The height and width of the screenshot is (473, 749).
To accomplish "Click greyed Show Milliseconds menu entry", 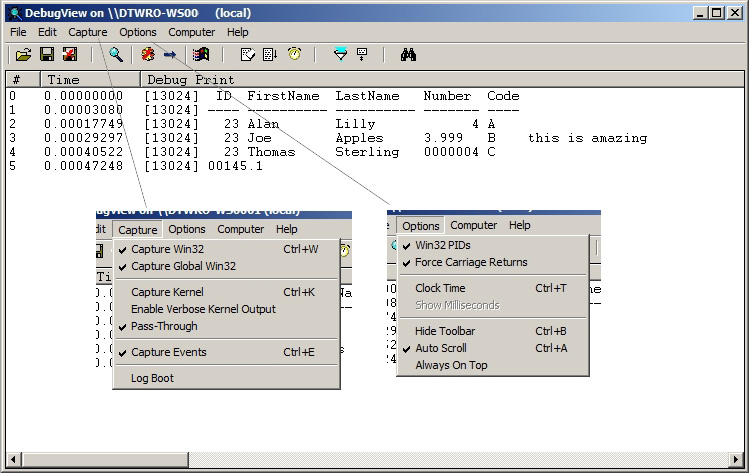I will [492, 305].
